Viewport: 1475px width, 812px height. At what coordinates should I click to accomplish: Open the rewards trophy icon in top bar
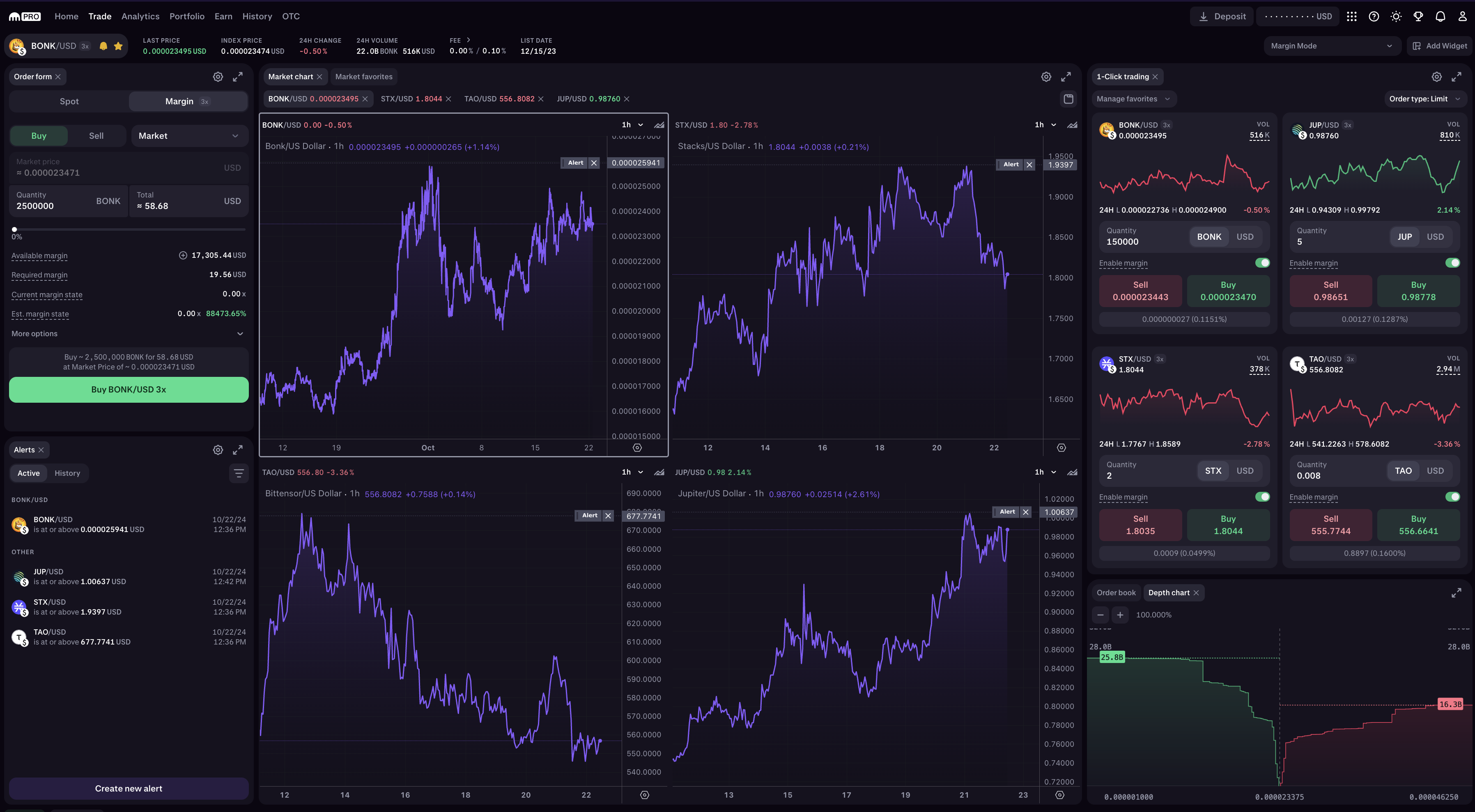[x=1418, y=16]
